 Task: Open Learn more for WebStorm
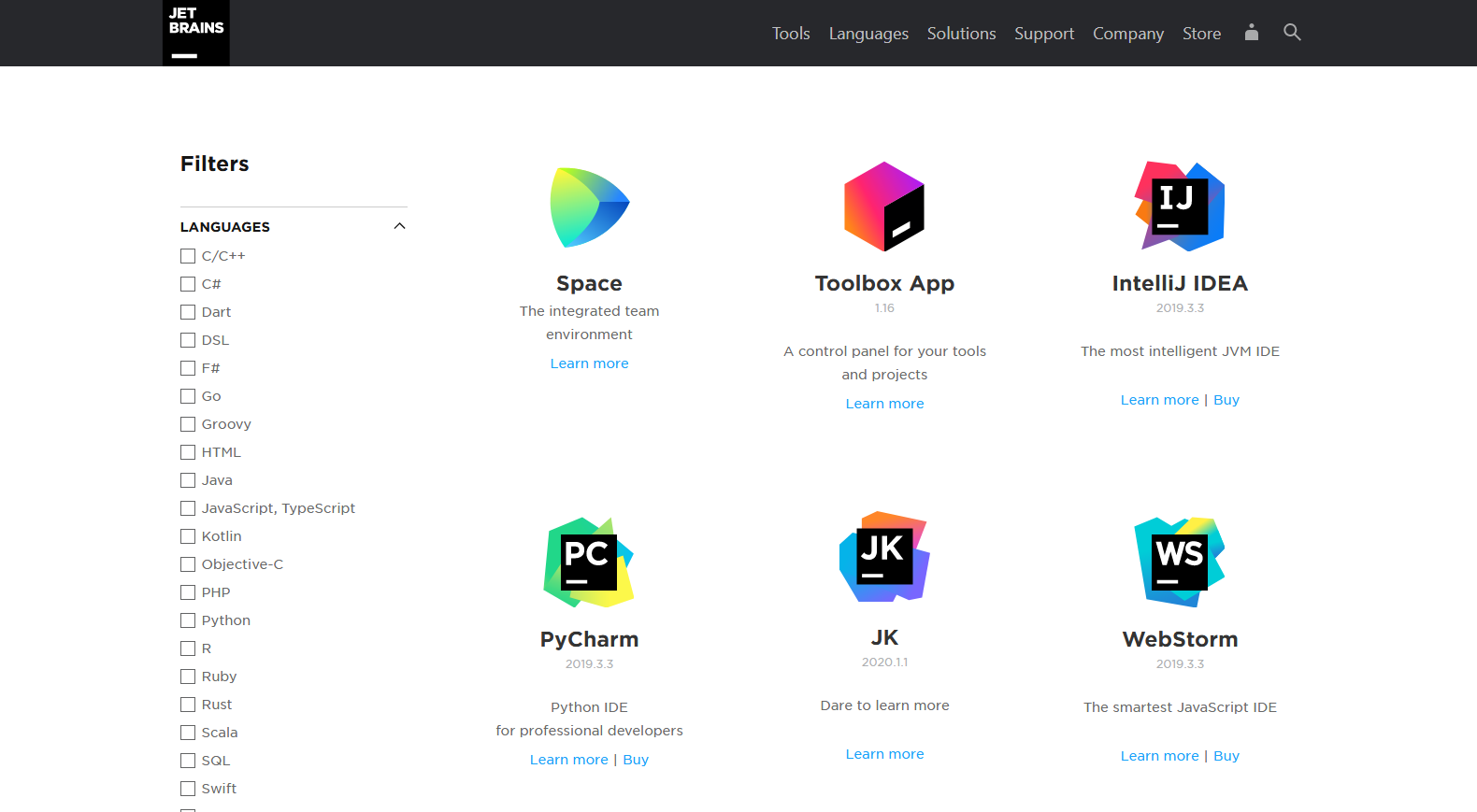1159,756
